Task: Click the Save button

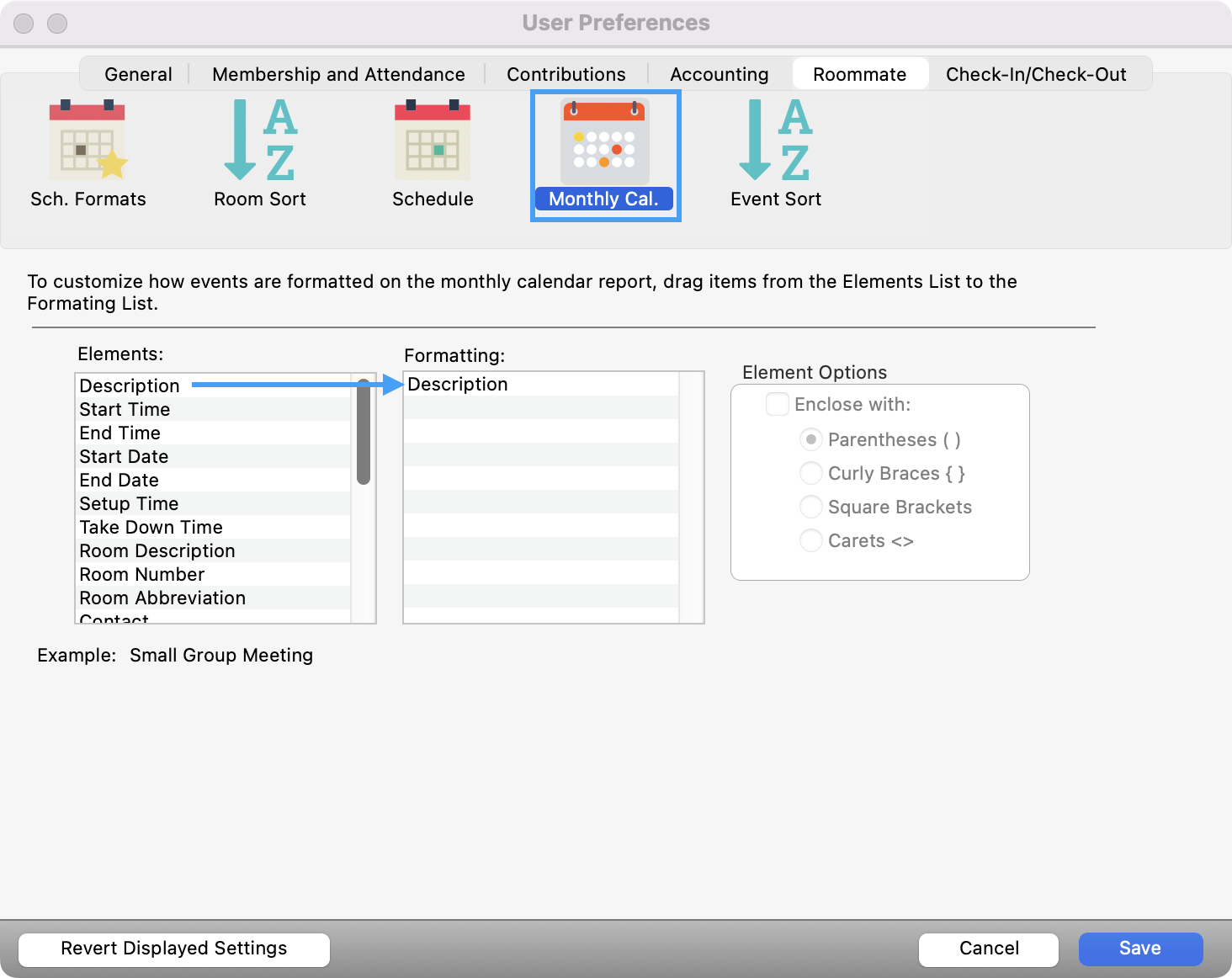Action: (x=1139, y=949)
